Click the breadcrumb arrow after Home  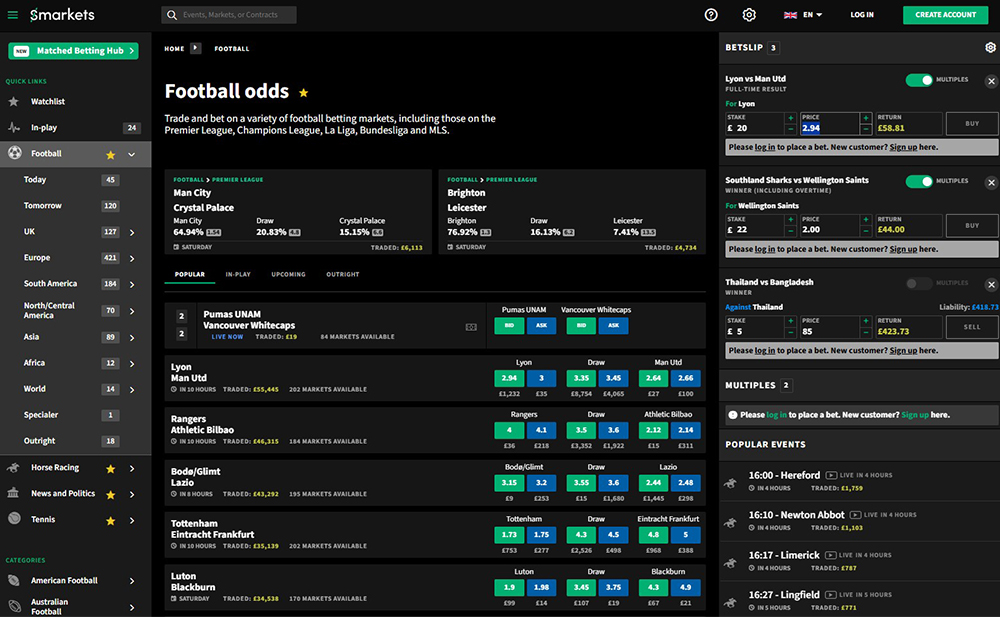pyautogui.click(x=196, y=48)
